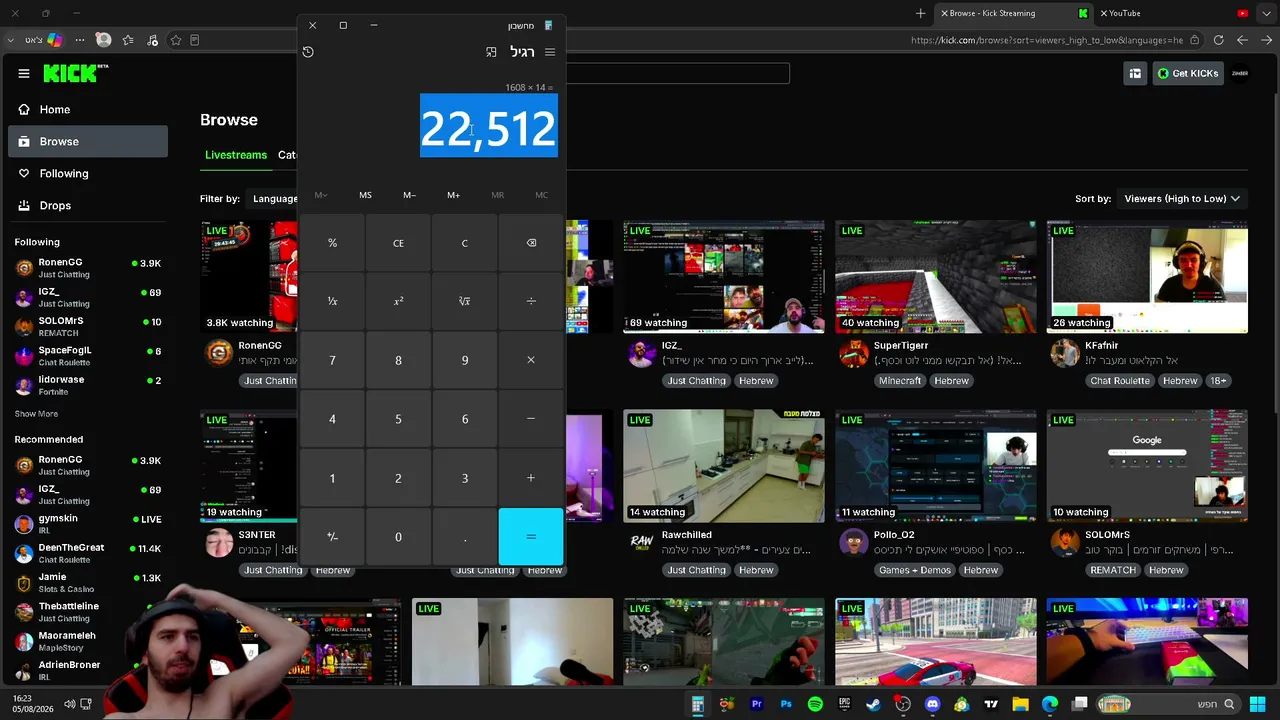Click the M+ memory add button
This screenshot has height=720, width=1280.
(453, 195)
